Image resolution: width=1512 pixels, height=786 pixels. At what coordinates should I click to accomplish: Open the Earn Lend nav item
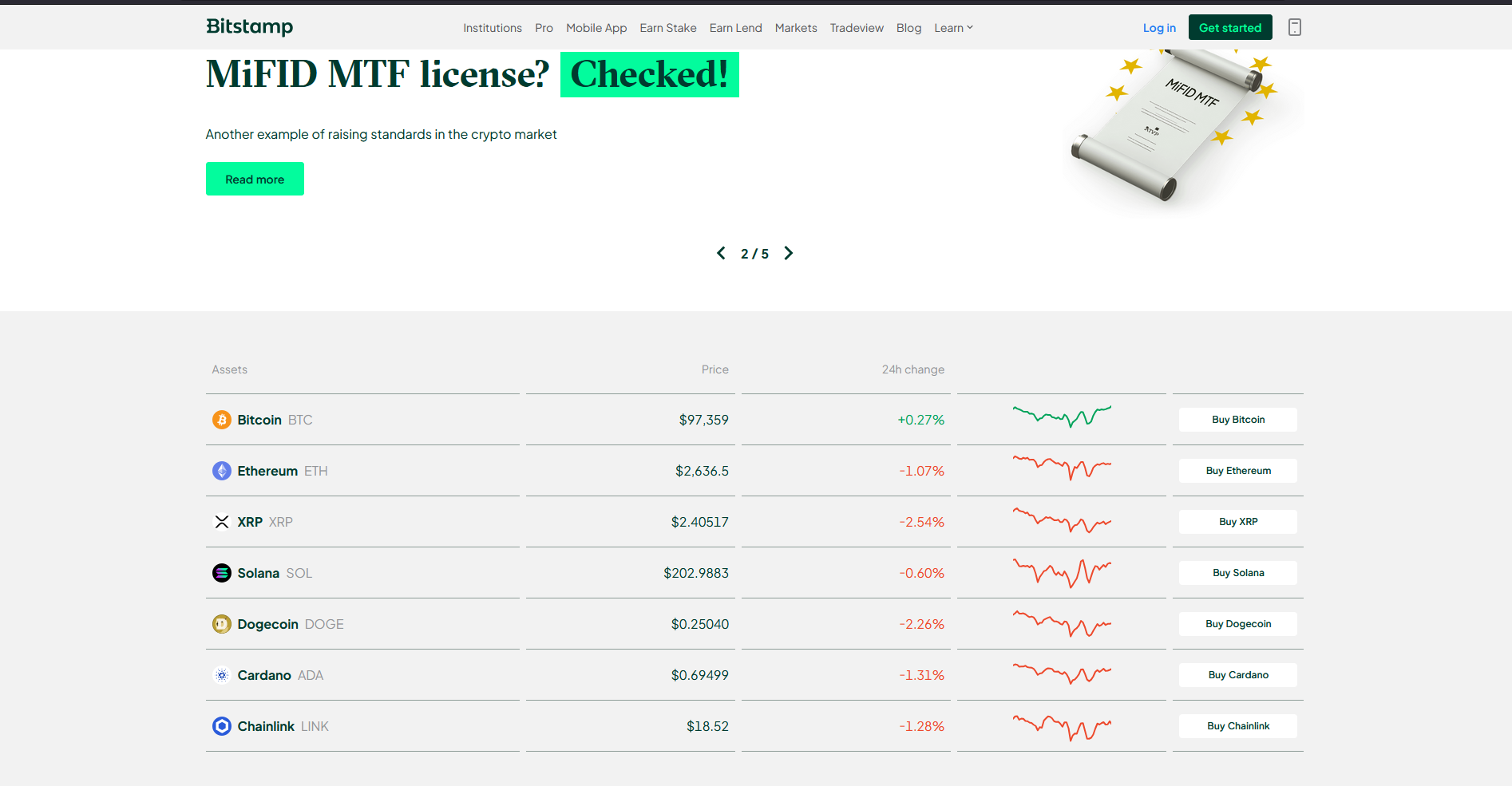[736, 28]
